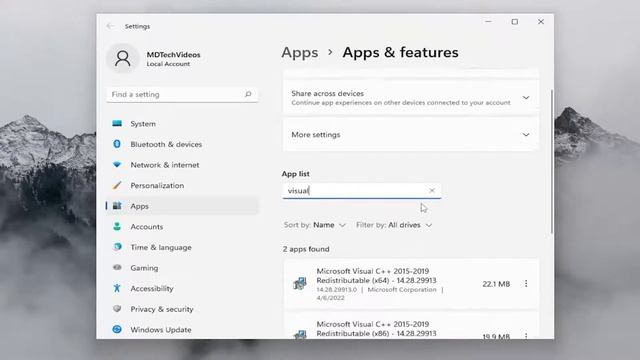Expand More settings section
Screen dimensions: 640x360
526,135
